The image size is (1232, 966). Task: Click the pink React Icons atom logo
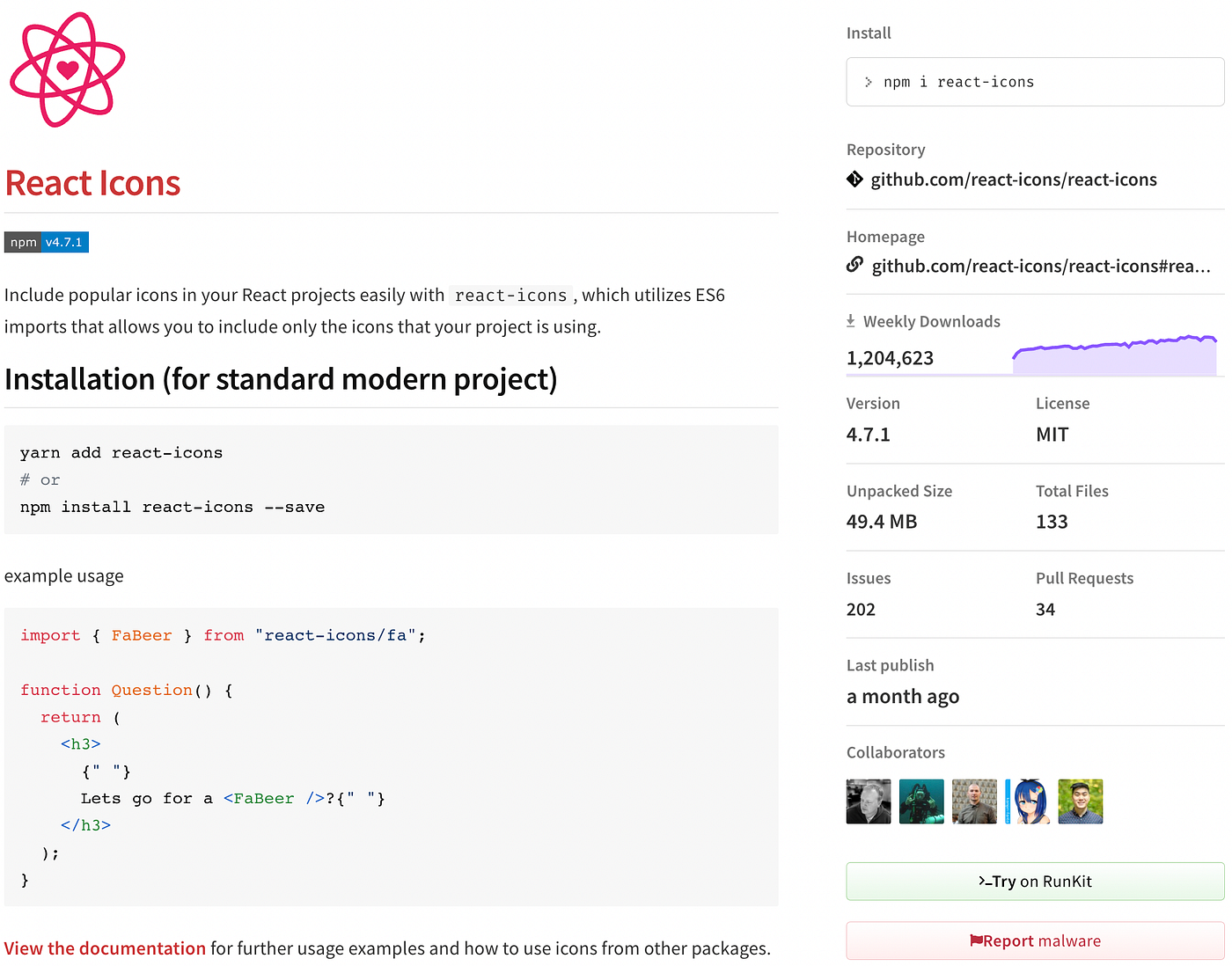[67, 70]
